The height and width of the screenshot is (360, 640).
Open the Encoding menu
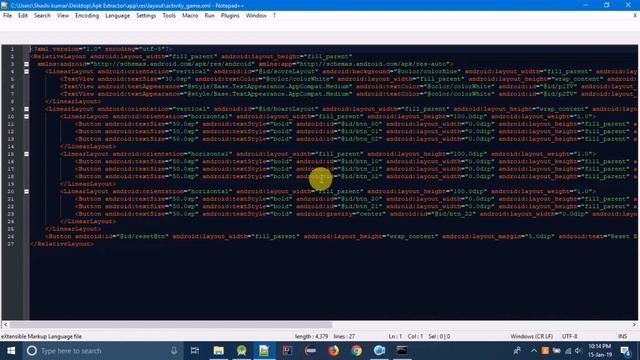87,16
